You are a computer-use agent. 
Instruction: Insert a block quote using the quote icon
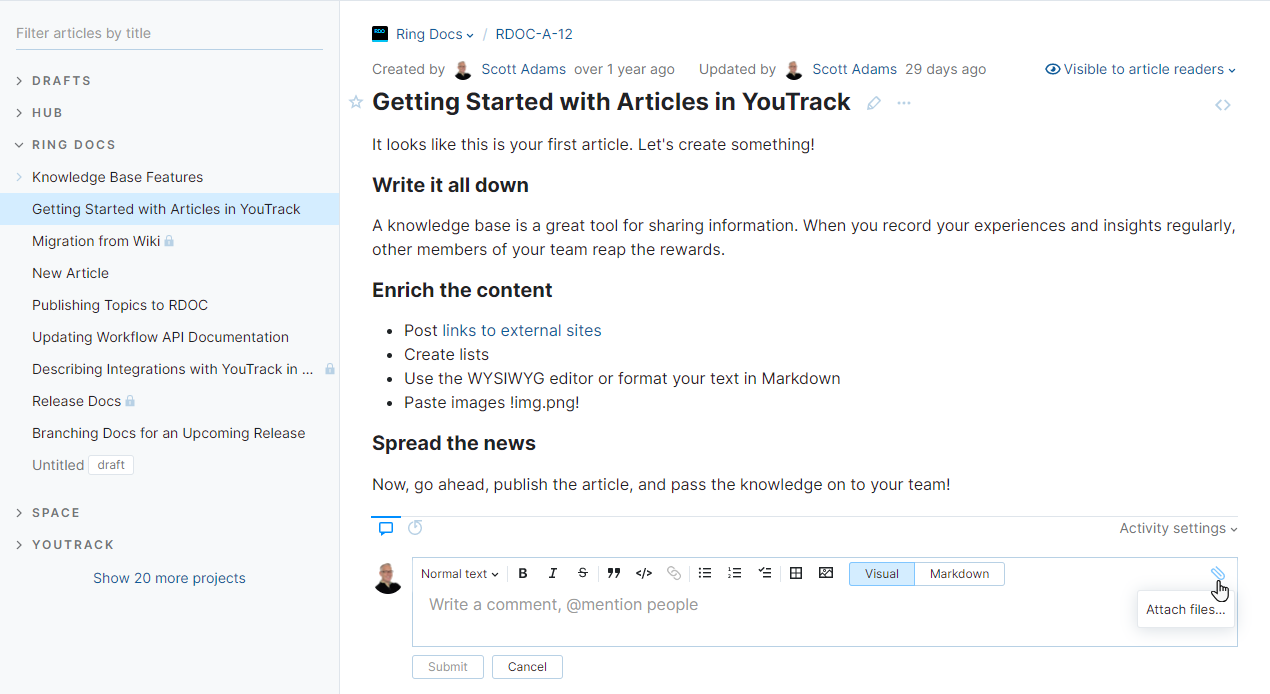(x=613, y=573)
